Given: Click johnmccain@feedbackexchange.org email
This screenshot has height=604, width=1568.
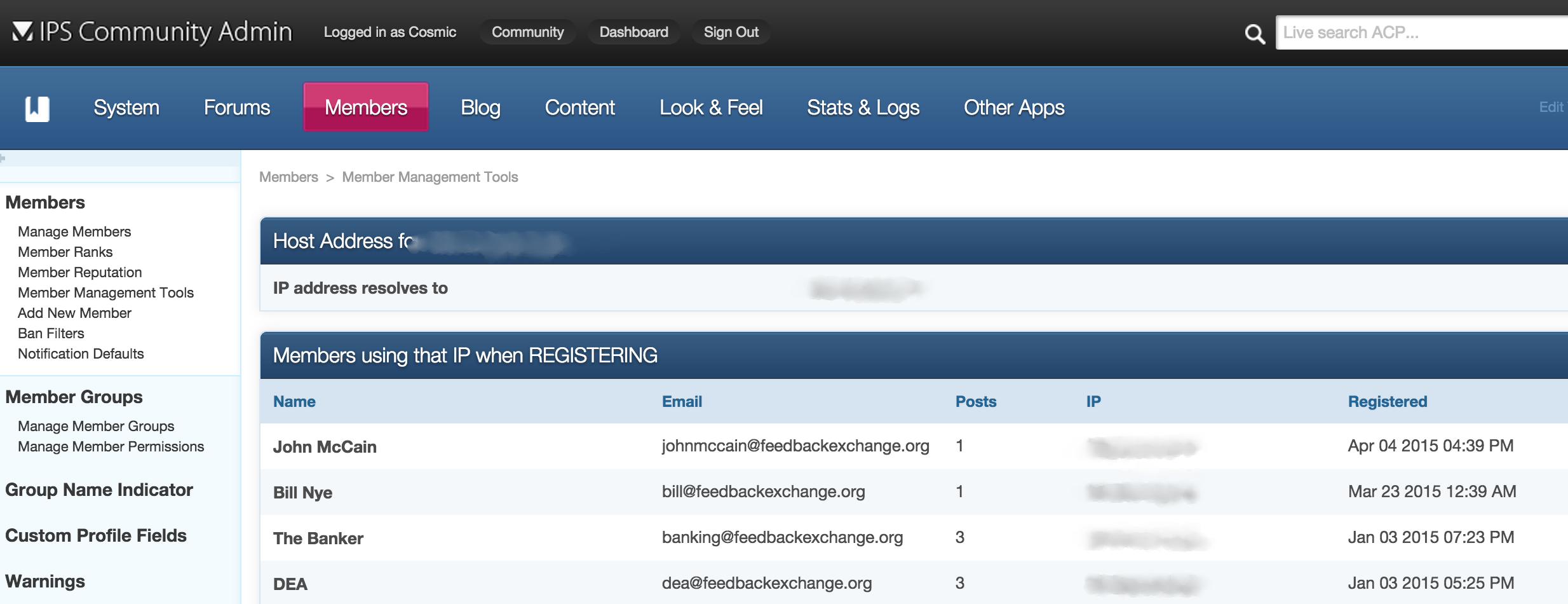Looking at the screenshot, I should 795,446.
